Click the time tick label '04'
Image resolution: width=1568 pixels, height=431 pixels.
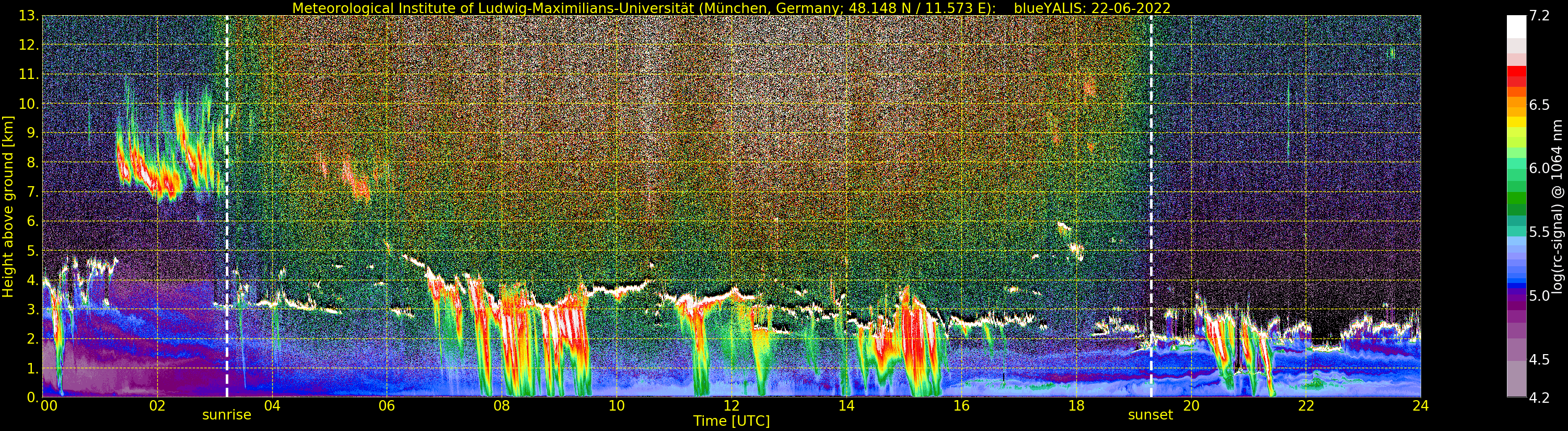[x=272, y=405]
